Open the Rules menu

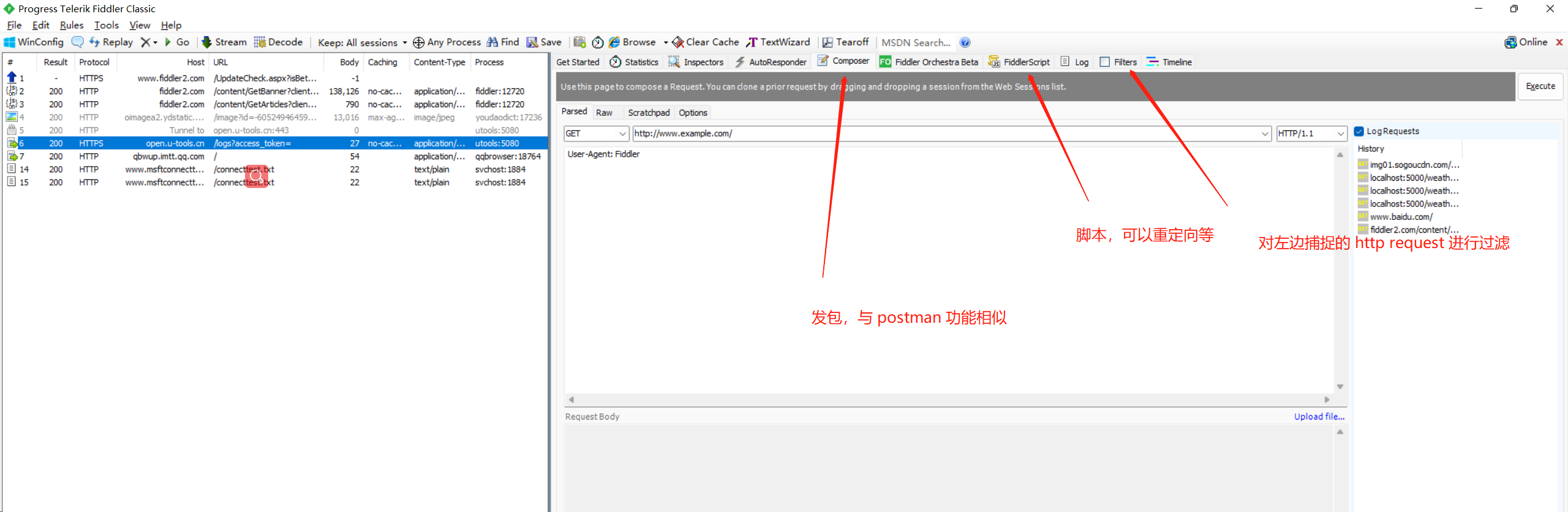pos(72,25)
